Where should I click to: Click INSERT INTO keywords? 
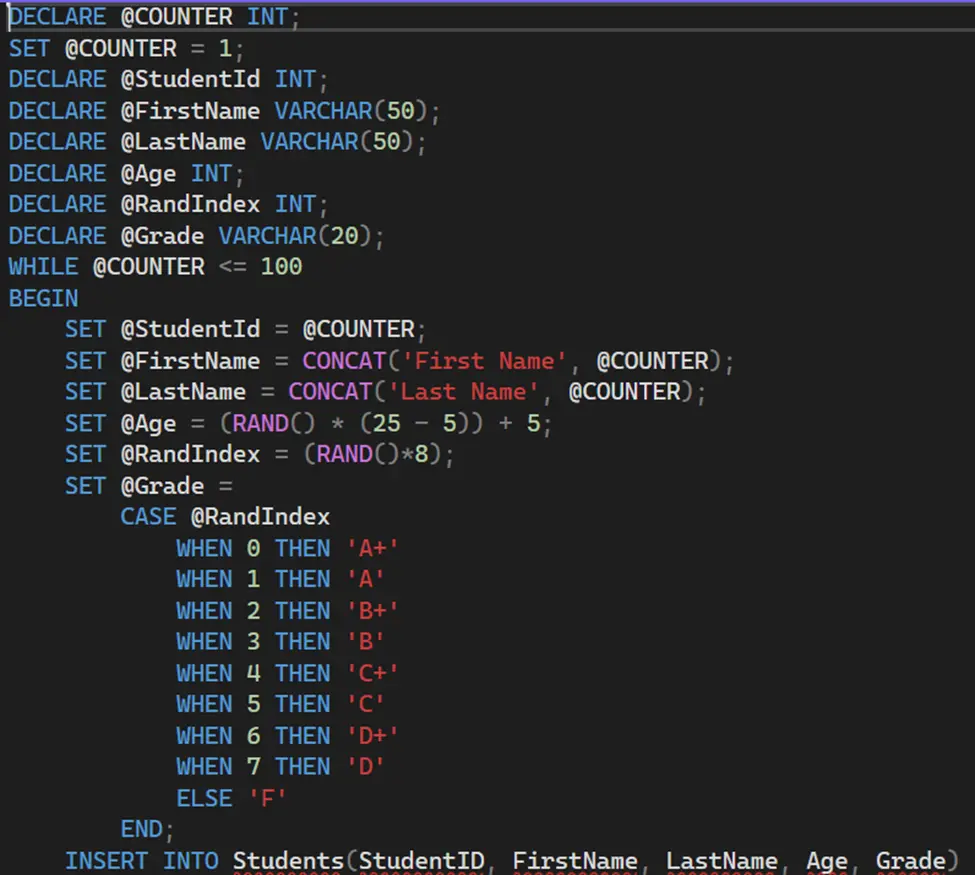tap(142, 861)
